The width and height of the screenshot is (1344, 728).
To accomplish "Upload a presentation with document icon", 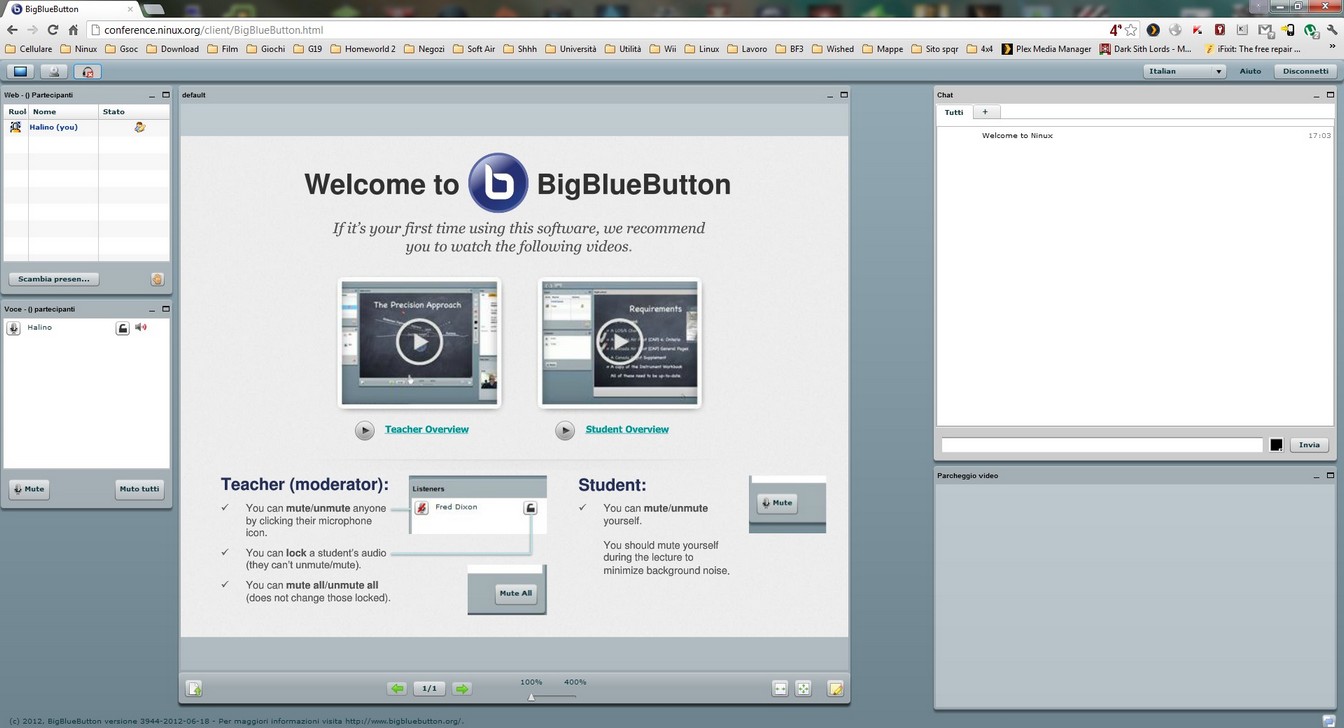I will point(195,688).
